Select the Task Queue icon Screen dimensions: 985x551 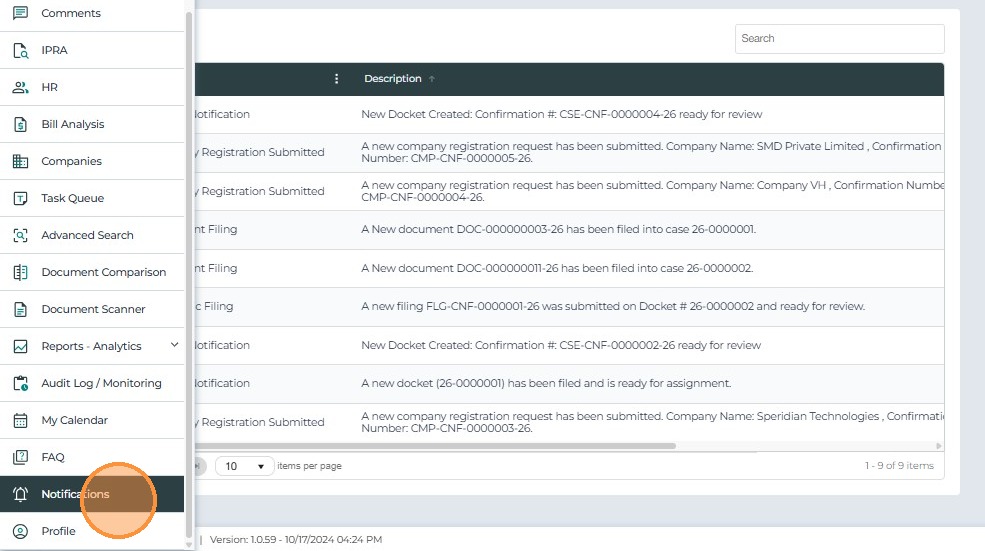[x=20, y=199]
